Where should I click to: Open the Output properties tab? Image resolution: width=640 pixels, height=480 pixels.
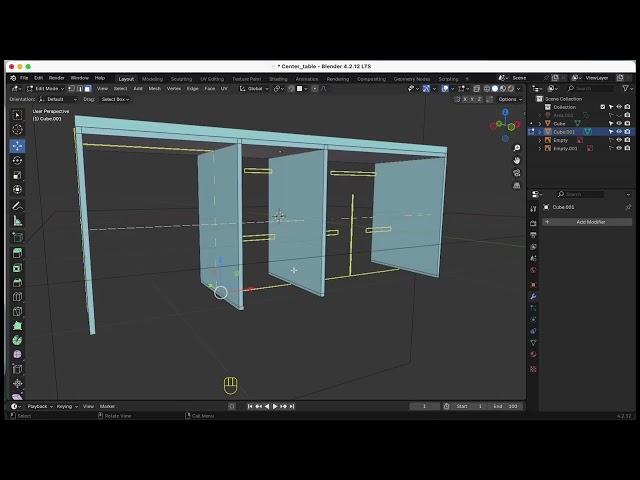tap(533, 235)
